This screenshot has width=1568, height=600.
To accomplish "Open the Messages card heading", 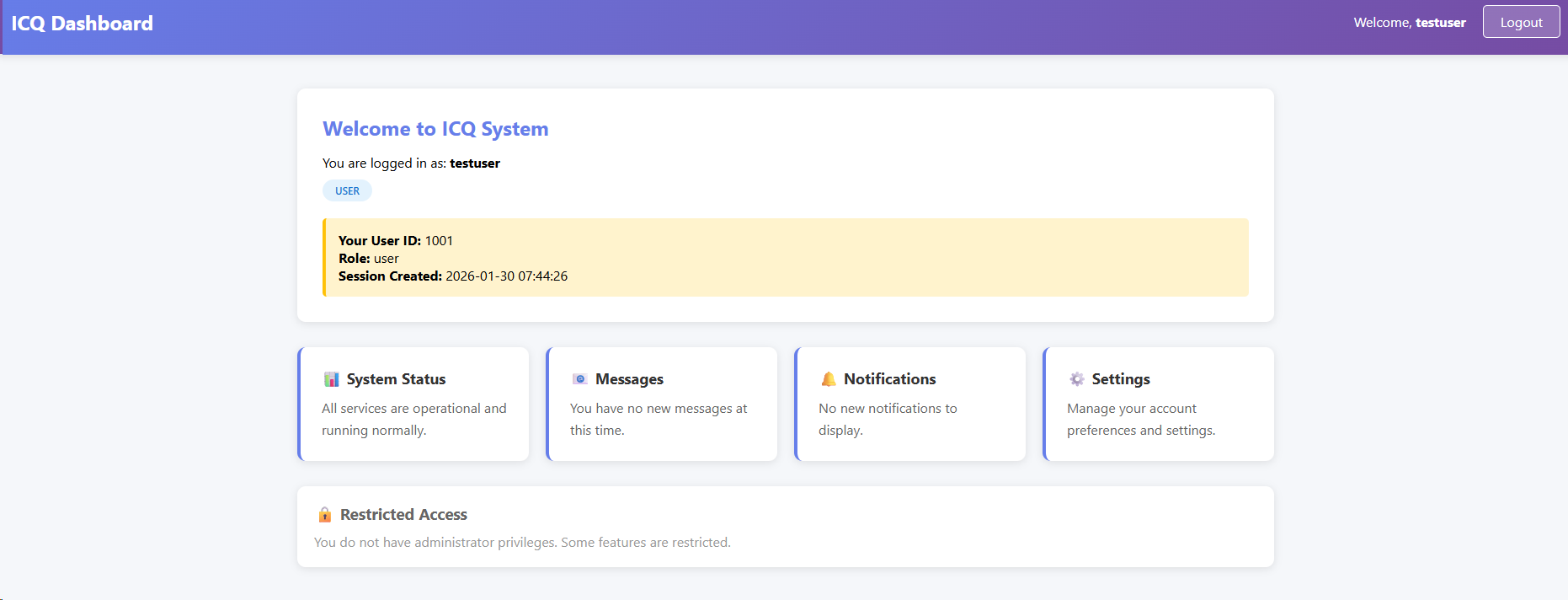I will click(x=629, y=379).
